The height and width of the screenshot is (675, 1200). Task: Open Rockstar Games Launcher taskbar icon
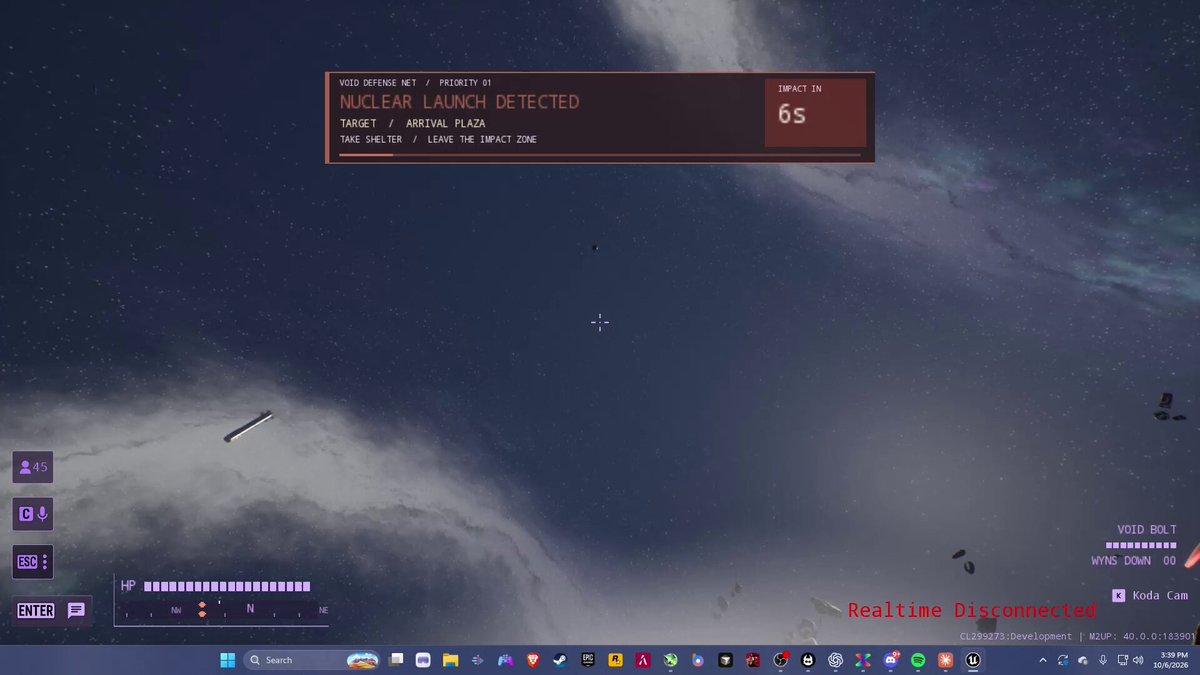click(616, 660)
